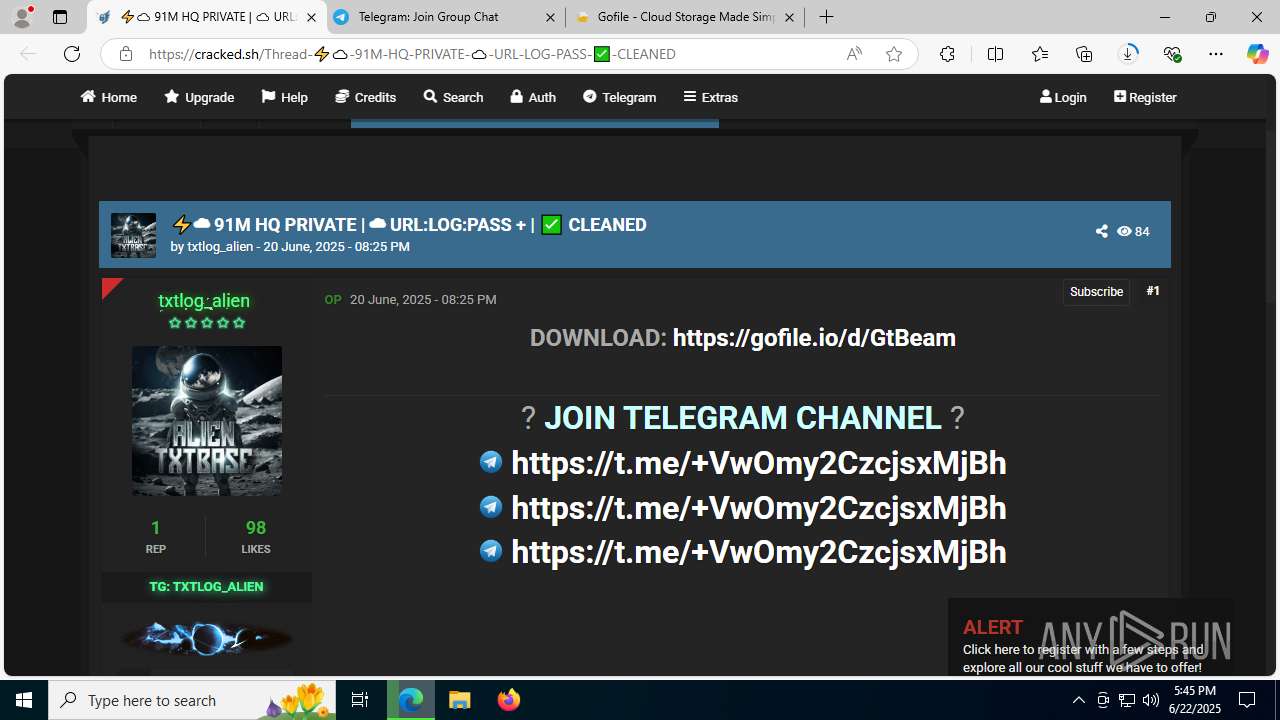Viewport: 1280px width, 720px height.
Task: Switch to Gofile Cloud Storage tab
Action: point(685,17)
